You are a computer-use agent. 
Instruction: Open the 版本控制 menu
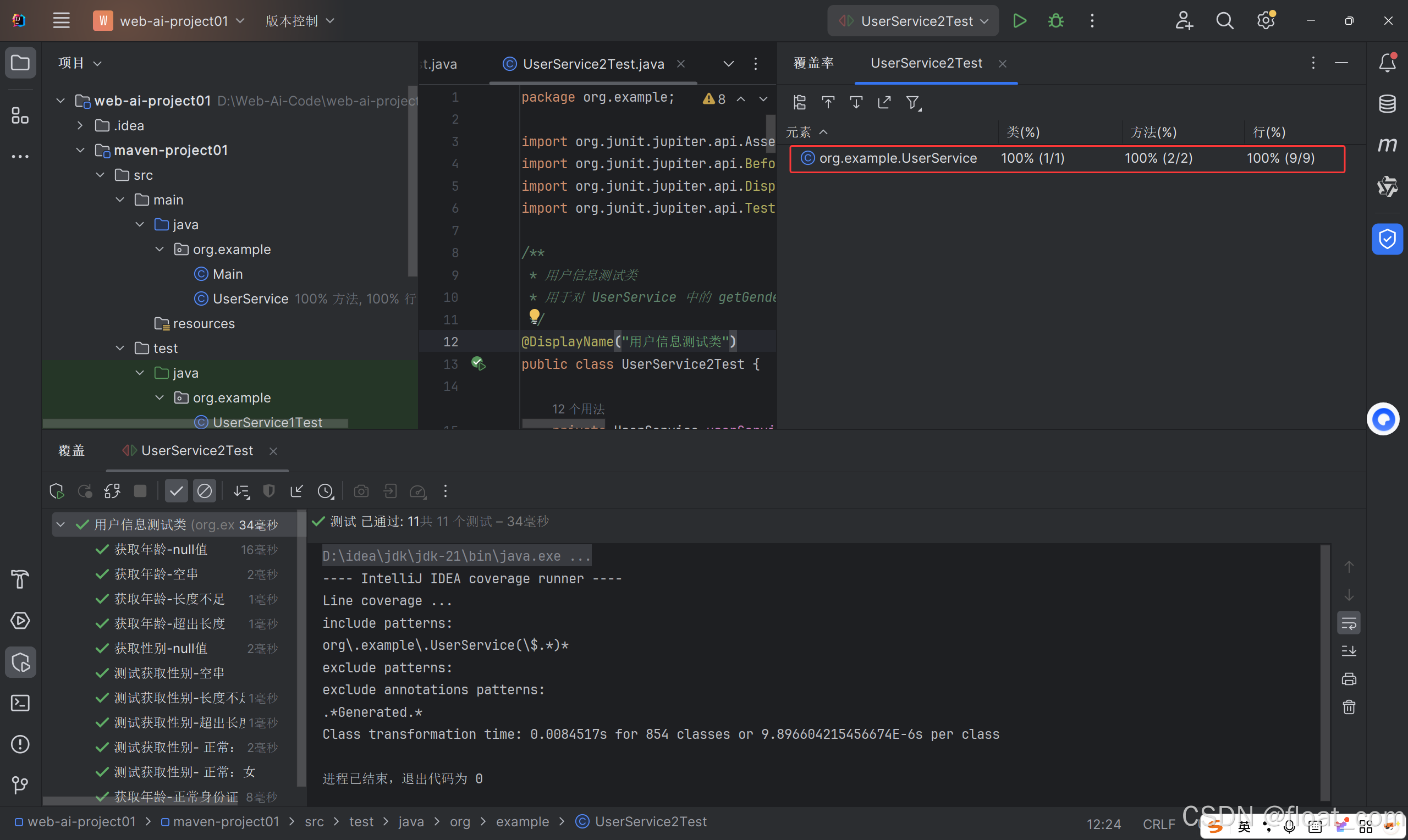coord(300,21)
